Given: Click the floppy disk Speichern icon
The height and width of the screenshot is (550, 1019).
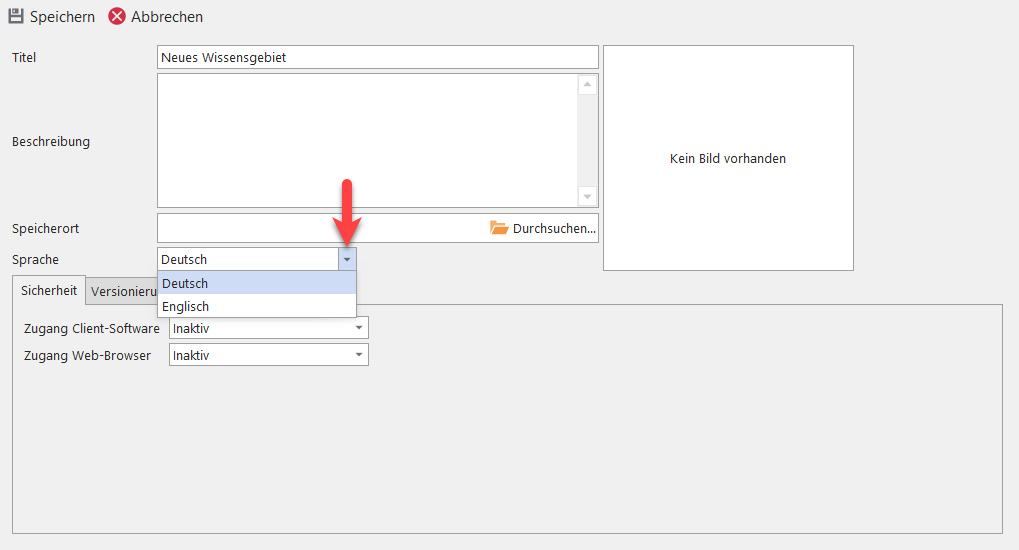Looking at the screenshot, I should point(16,17).
